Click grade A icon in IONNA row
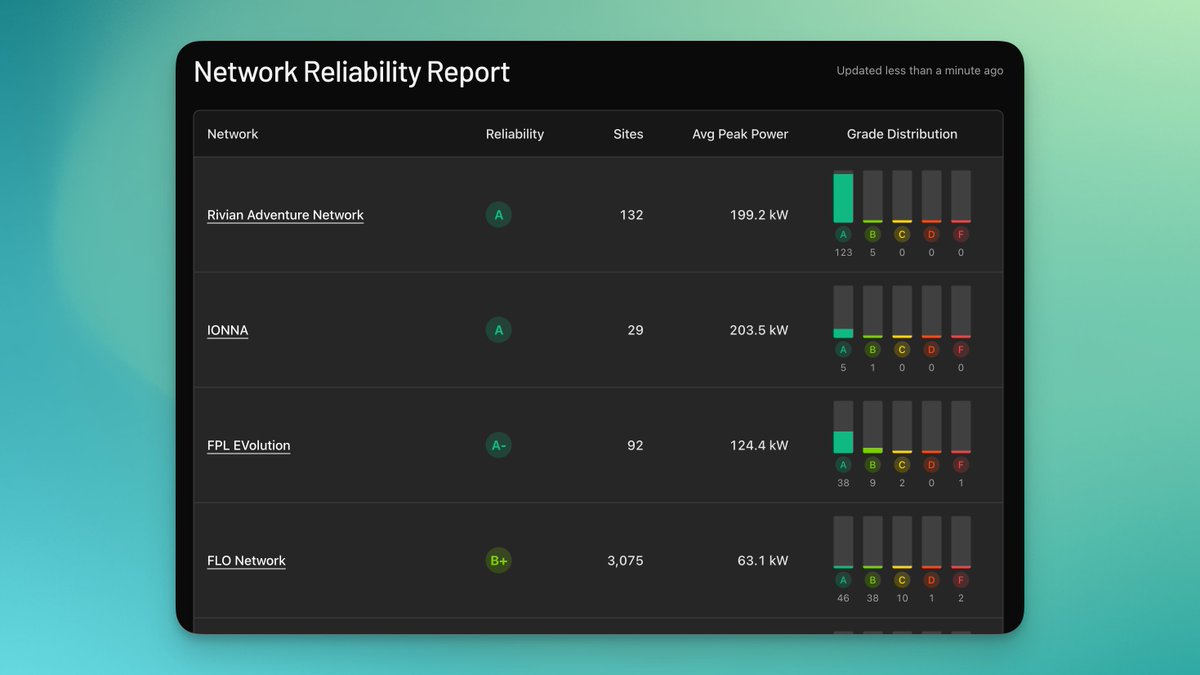 [843, 350]
